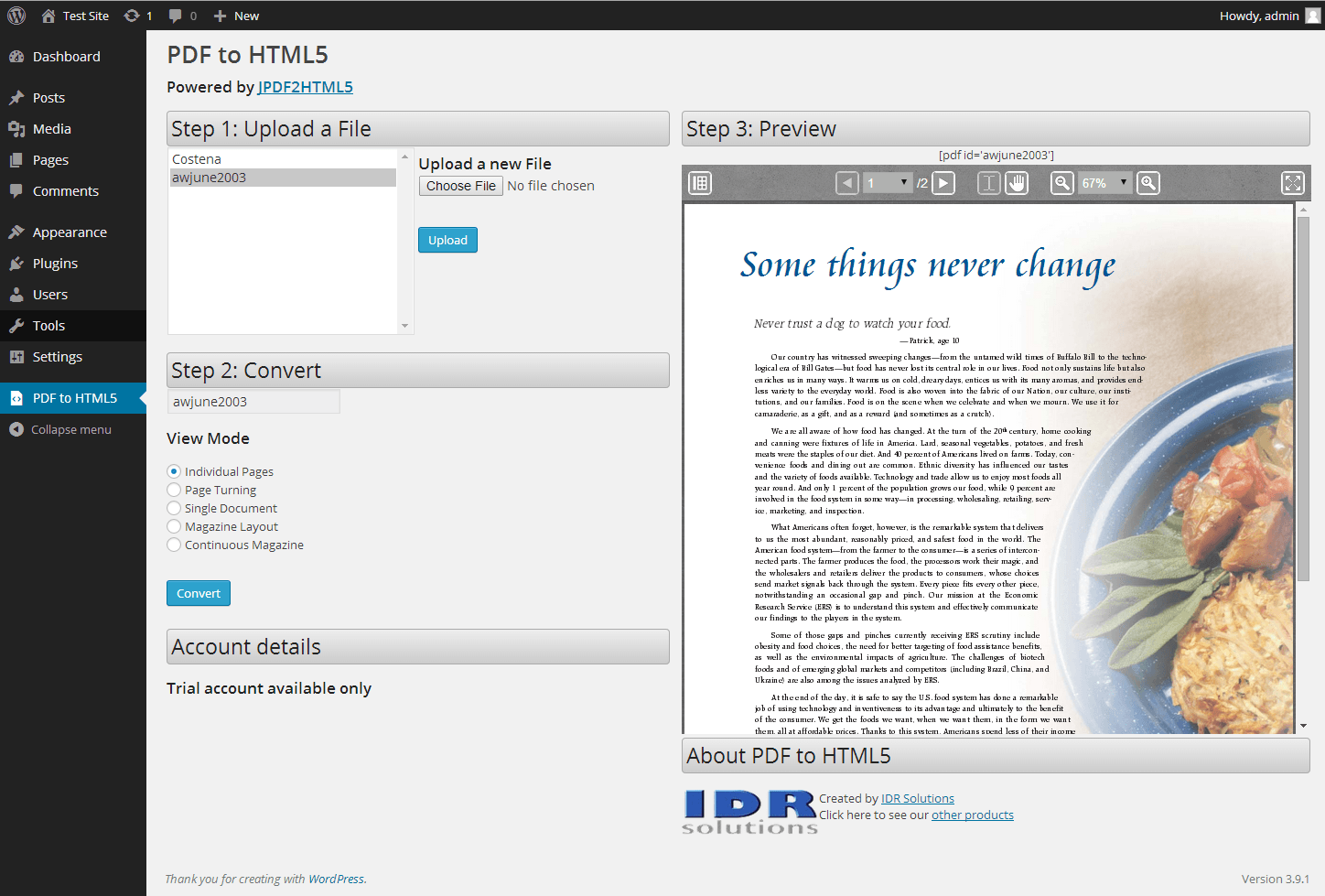Select Costena in the file list
This screenshot has width=1325, height=896.
(x=197, y=159)
